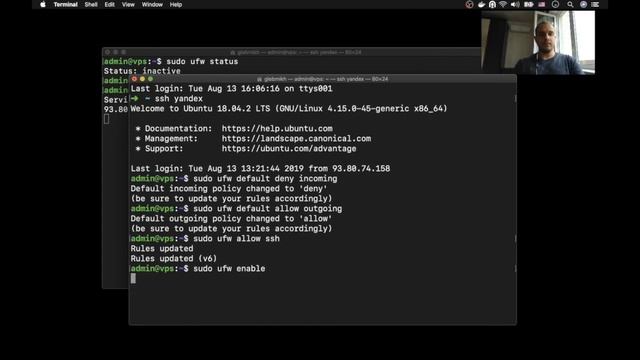Open the Docker whale menu bar icon
This screenshot has height=360, width=640.
(481, 4)
